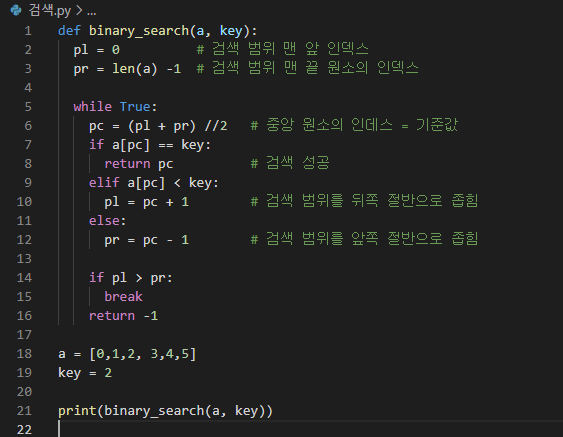
Task: Open the 검색.py breadcrumb item
Action: pyautogui.click(x=50, y=10)
